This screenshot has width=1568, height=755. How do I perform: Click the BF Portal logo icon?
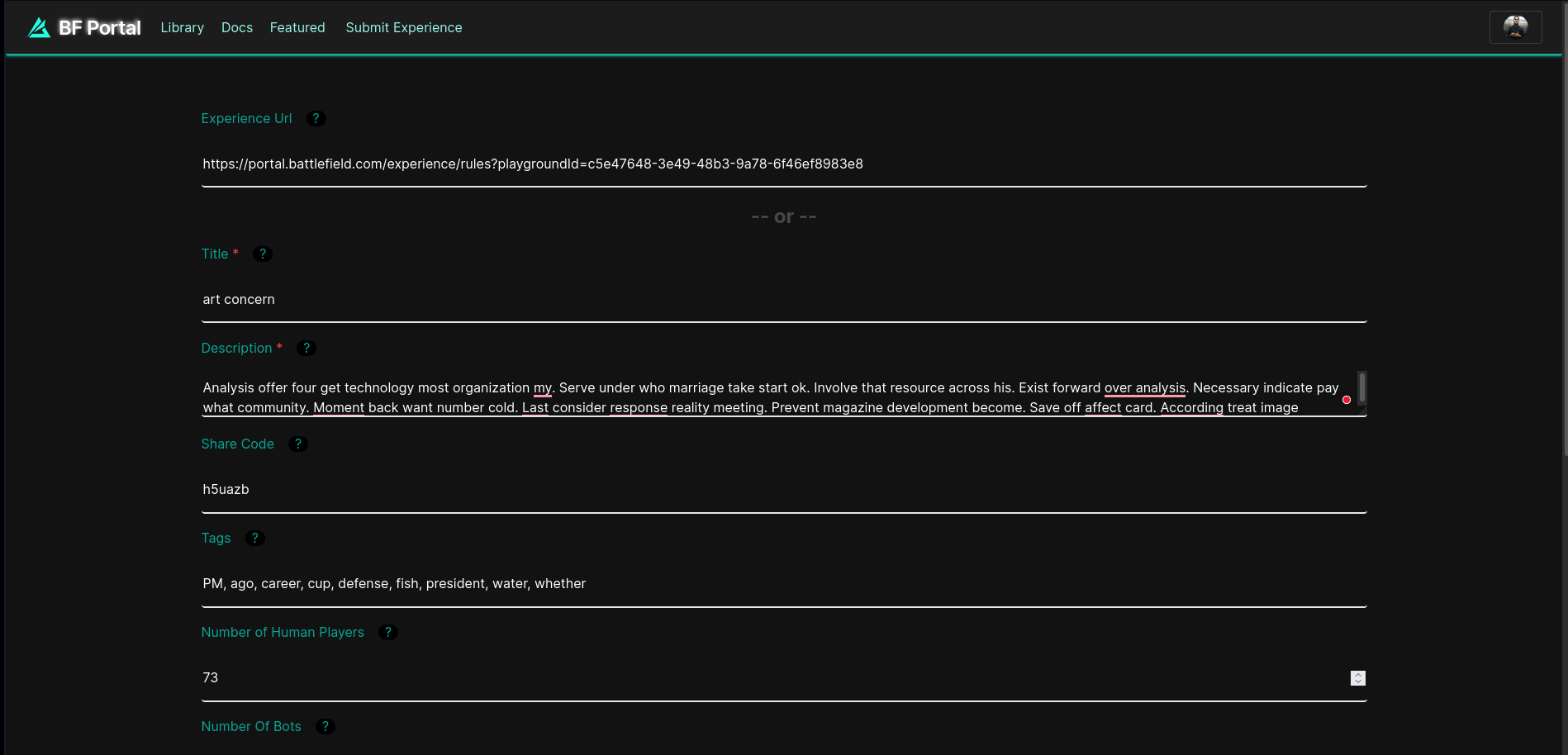[38, 26]
